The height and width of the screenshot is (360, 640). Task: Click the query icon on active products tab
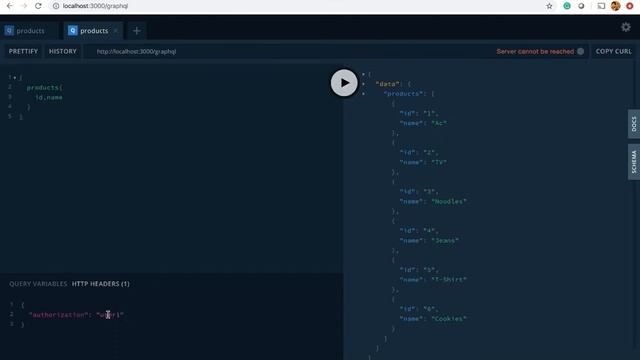(73, 31)
